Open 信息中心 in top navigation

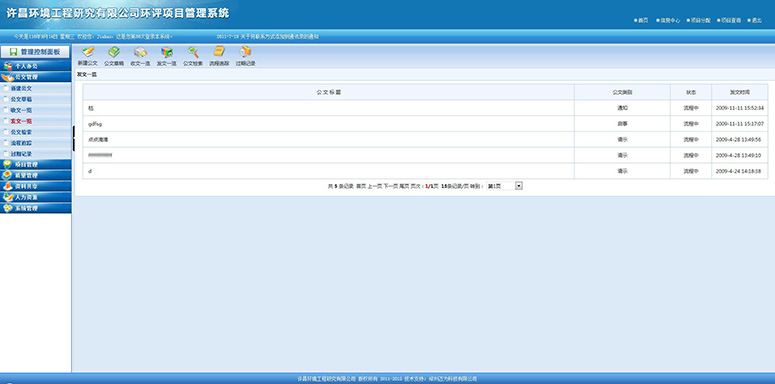(x=671, y=21)
